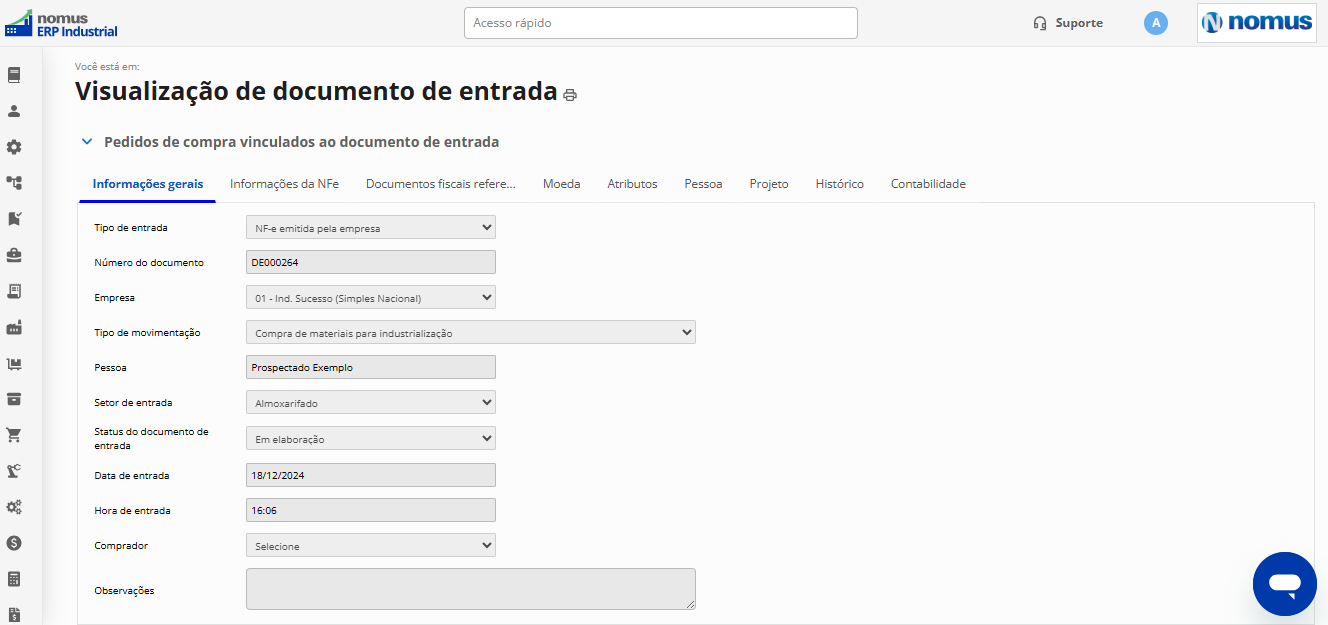Open the invoice dollar document sidebar icon
Screen dimensions: 1328x625
(14, 614)
